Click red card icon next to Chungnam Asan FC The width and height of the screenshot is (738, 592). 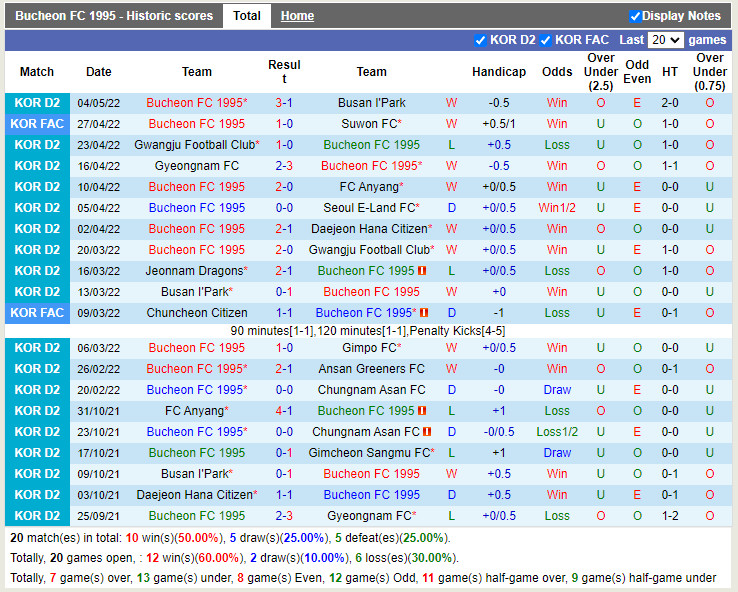click(x=427, y=432)
